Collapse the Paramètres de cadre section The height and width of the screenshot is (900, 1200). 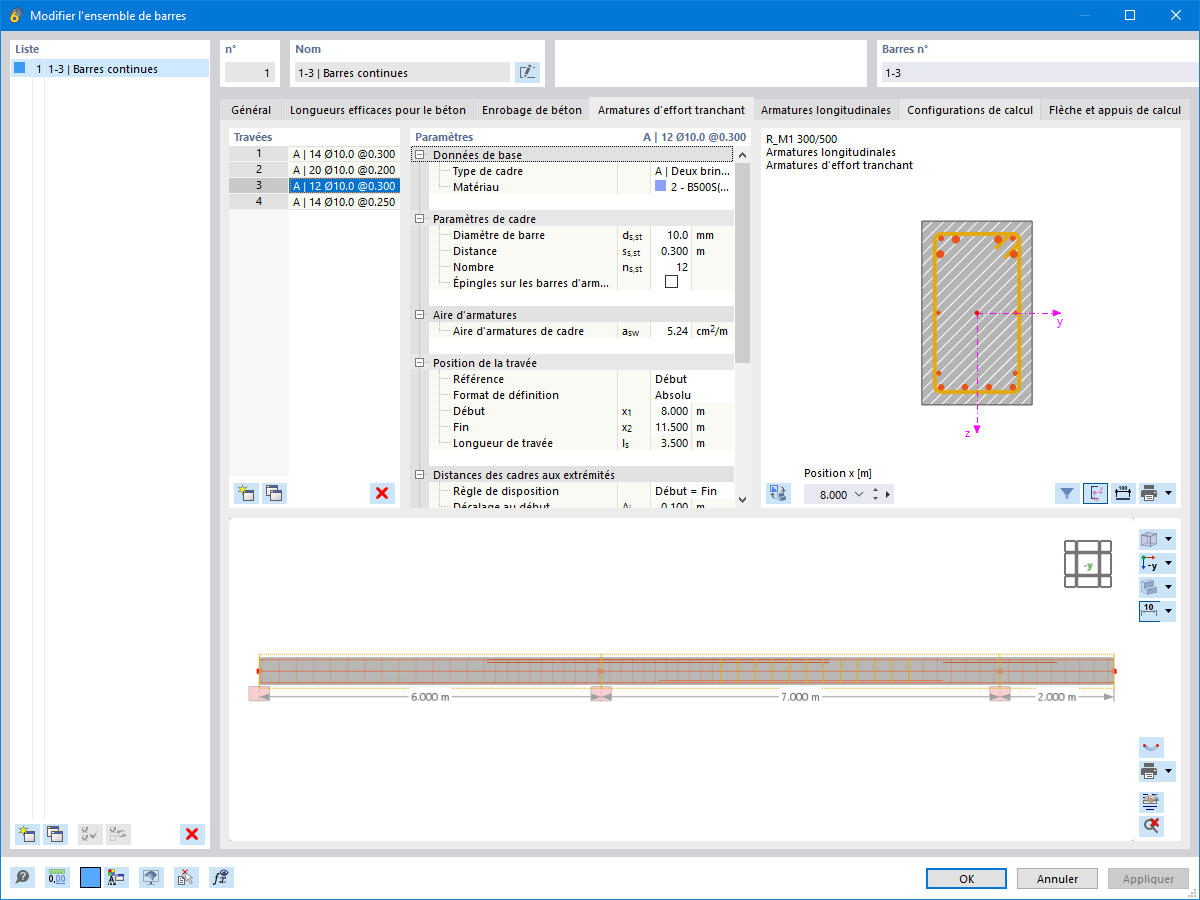420,219
